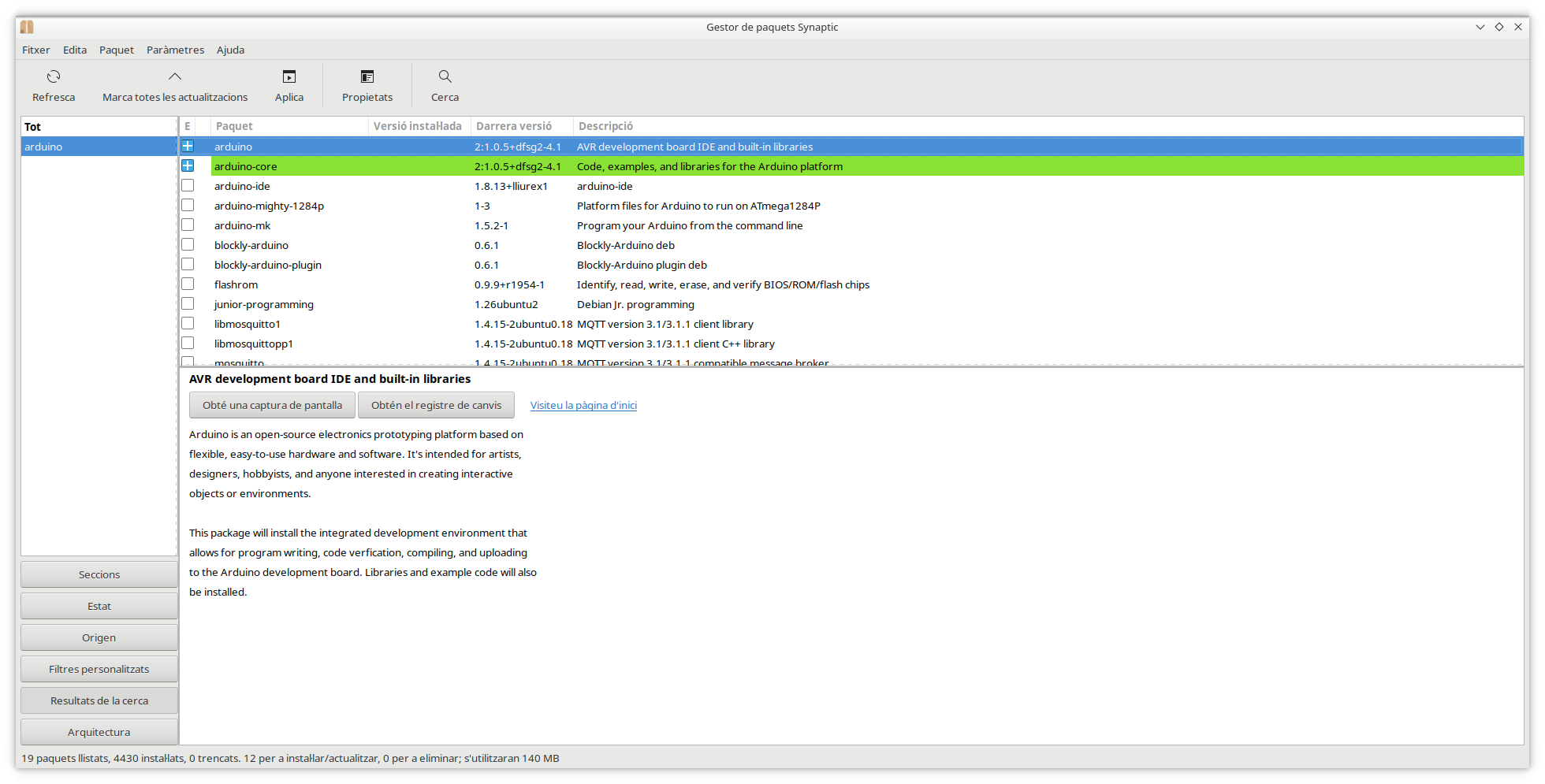Click Obtén el registre de canvis button
This screenshot has width=1545, height=784.
(436, 405)
